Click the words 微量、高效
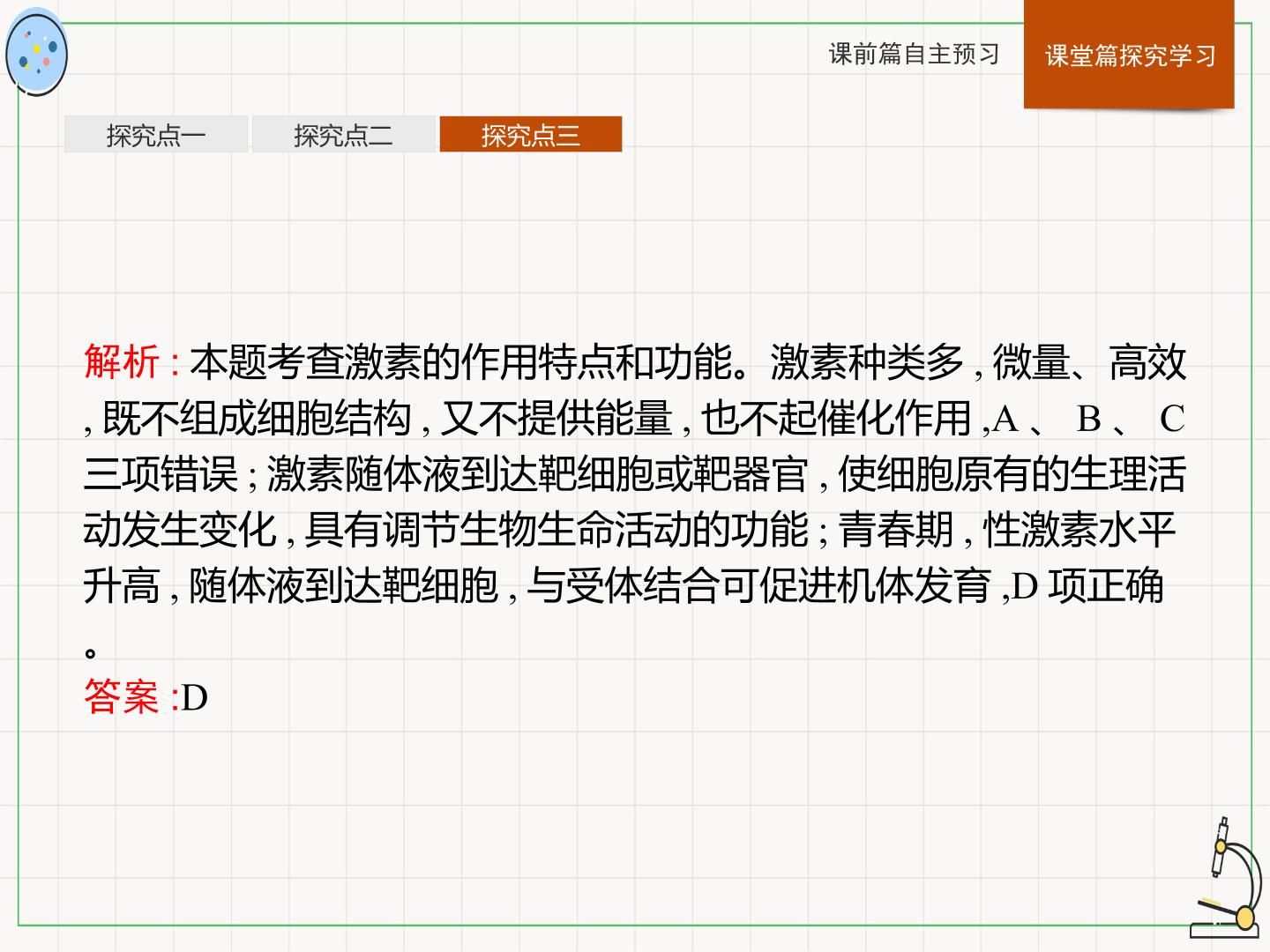Screen dimensions: 1270x952 (x=1090, y=361)
